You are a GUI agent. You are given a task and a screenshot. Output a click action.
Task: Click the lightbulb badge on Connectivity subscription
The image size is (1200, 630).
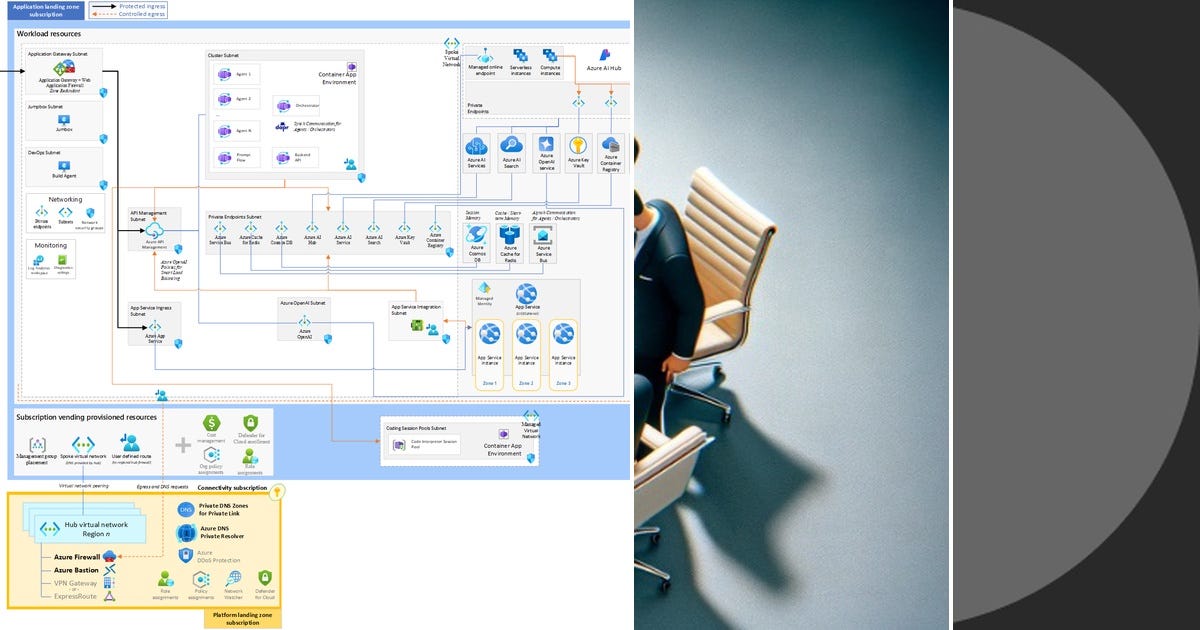point(276,493)
